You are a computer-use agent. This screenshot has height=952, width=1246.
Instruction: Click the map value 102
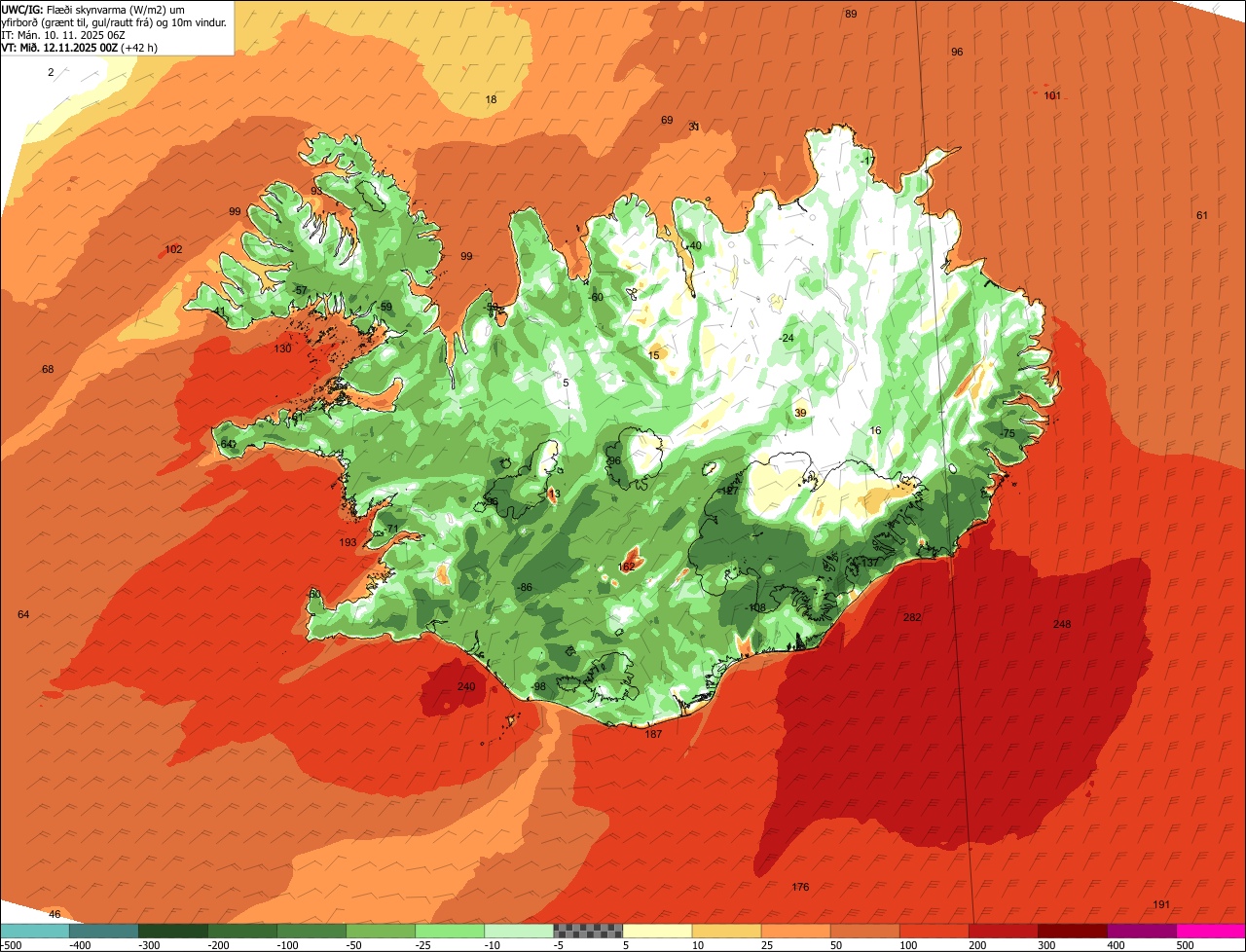pyautogui.click(x=173, y=249)
